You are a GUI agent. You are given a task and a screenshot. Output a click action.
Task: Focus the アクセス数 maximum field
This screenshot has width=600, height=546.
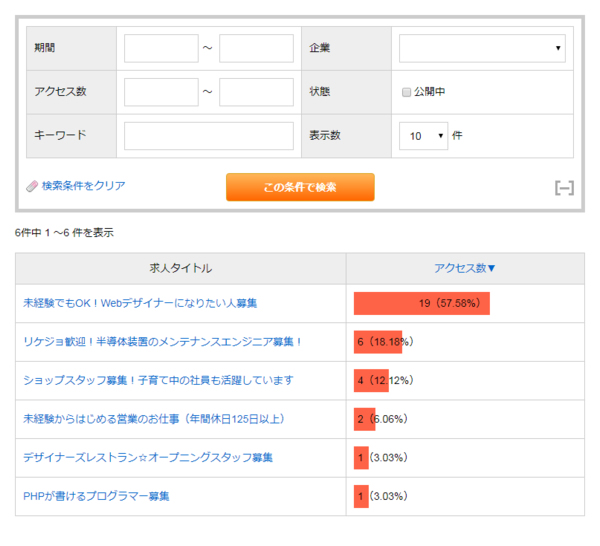point(256,92)
